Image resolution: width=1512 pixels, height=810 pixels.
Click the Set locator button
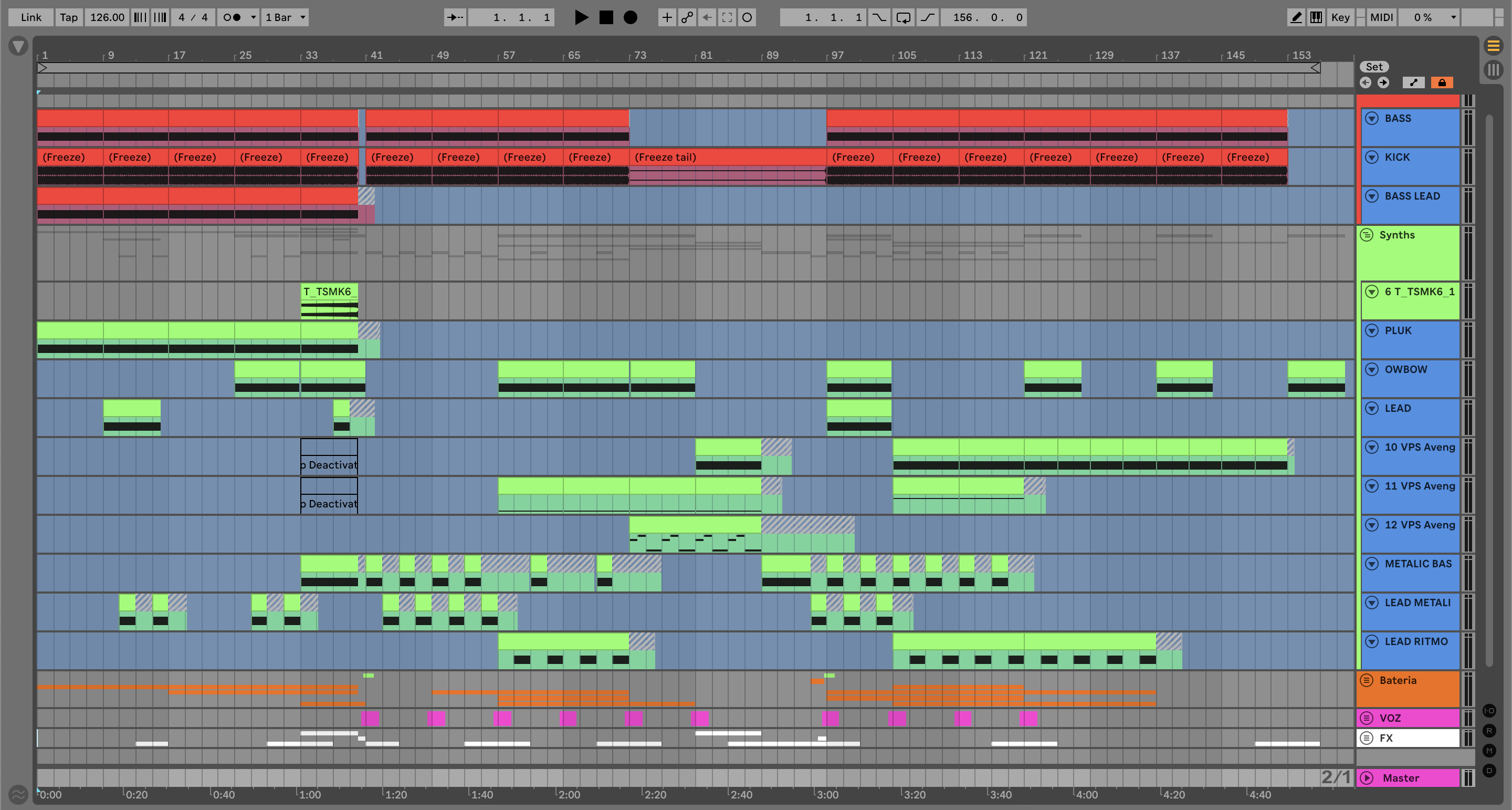click(x=1374, y=66)
